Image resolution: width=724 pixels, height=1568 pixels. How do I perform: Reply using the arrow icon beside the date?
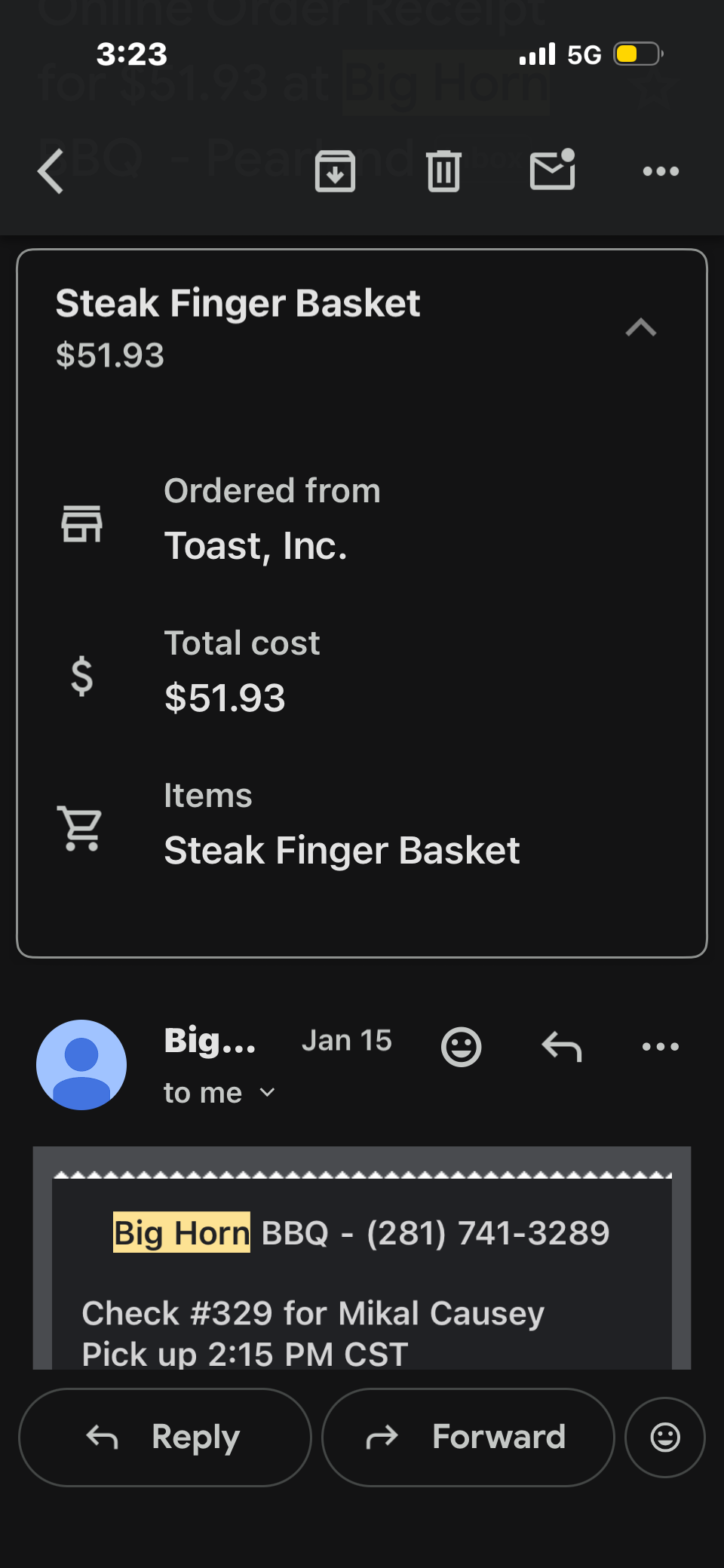562,1047
